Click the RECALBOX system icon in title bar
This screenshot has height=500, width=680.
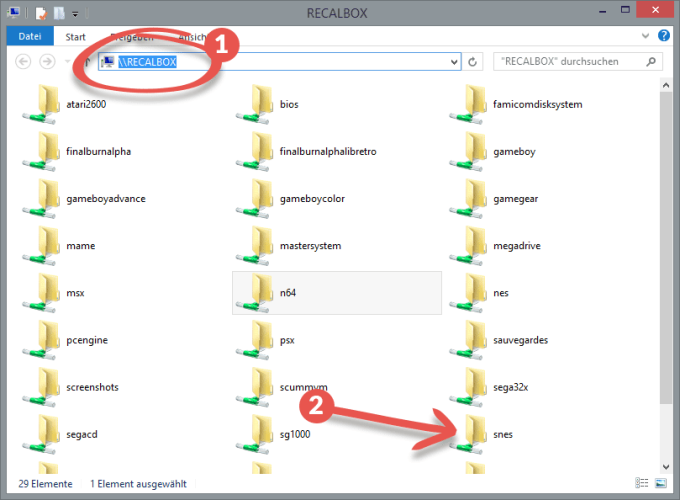[14, 13]
